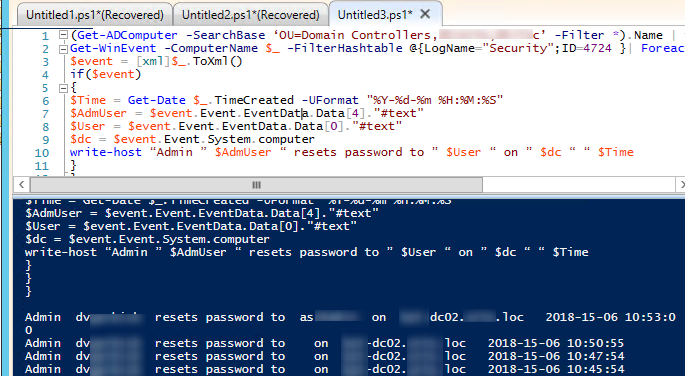Click write-host on line 10 in editor

click(x=106, y=152)
